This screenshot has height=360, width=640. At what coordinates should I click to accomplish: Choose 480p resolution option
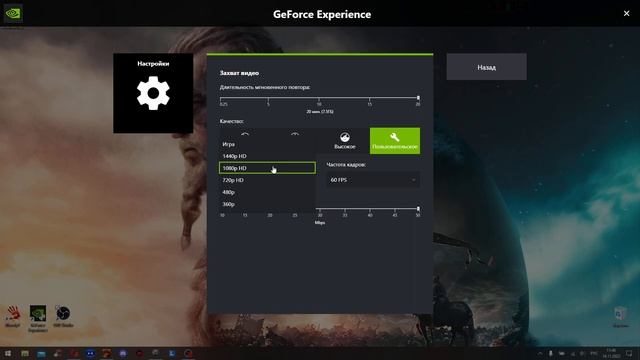coord(267,192)
